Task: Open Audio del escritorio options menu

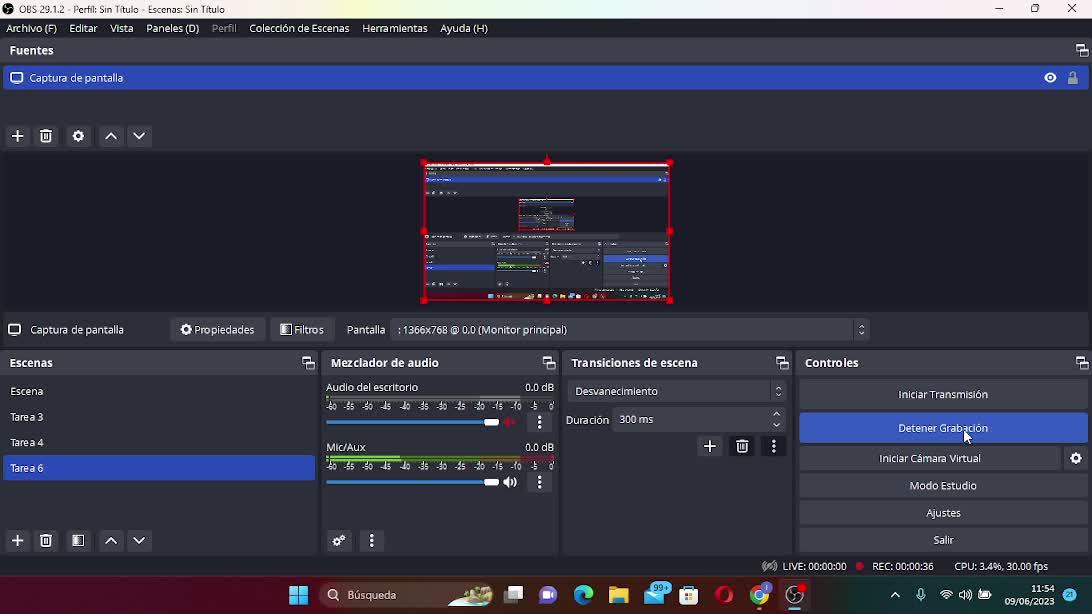Action: coord(540,422)
